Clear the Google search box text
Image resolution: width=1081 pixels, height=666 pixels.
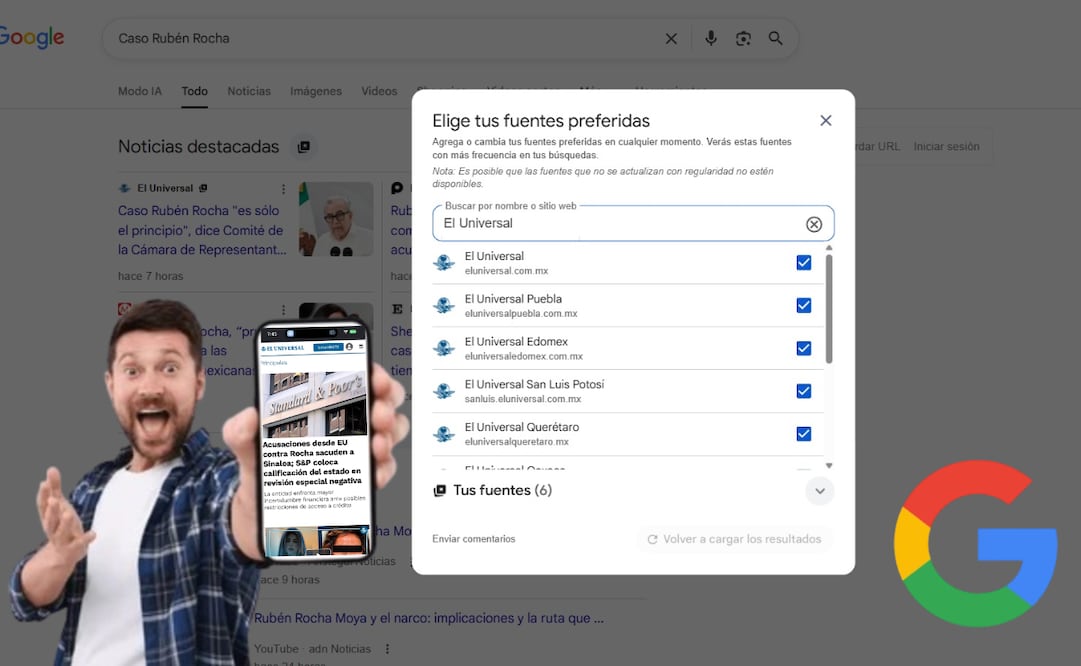pyautogui.click(x=671, y=39)
